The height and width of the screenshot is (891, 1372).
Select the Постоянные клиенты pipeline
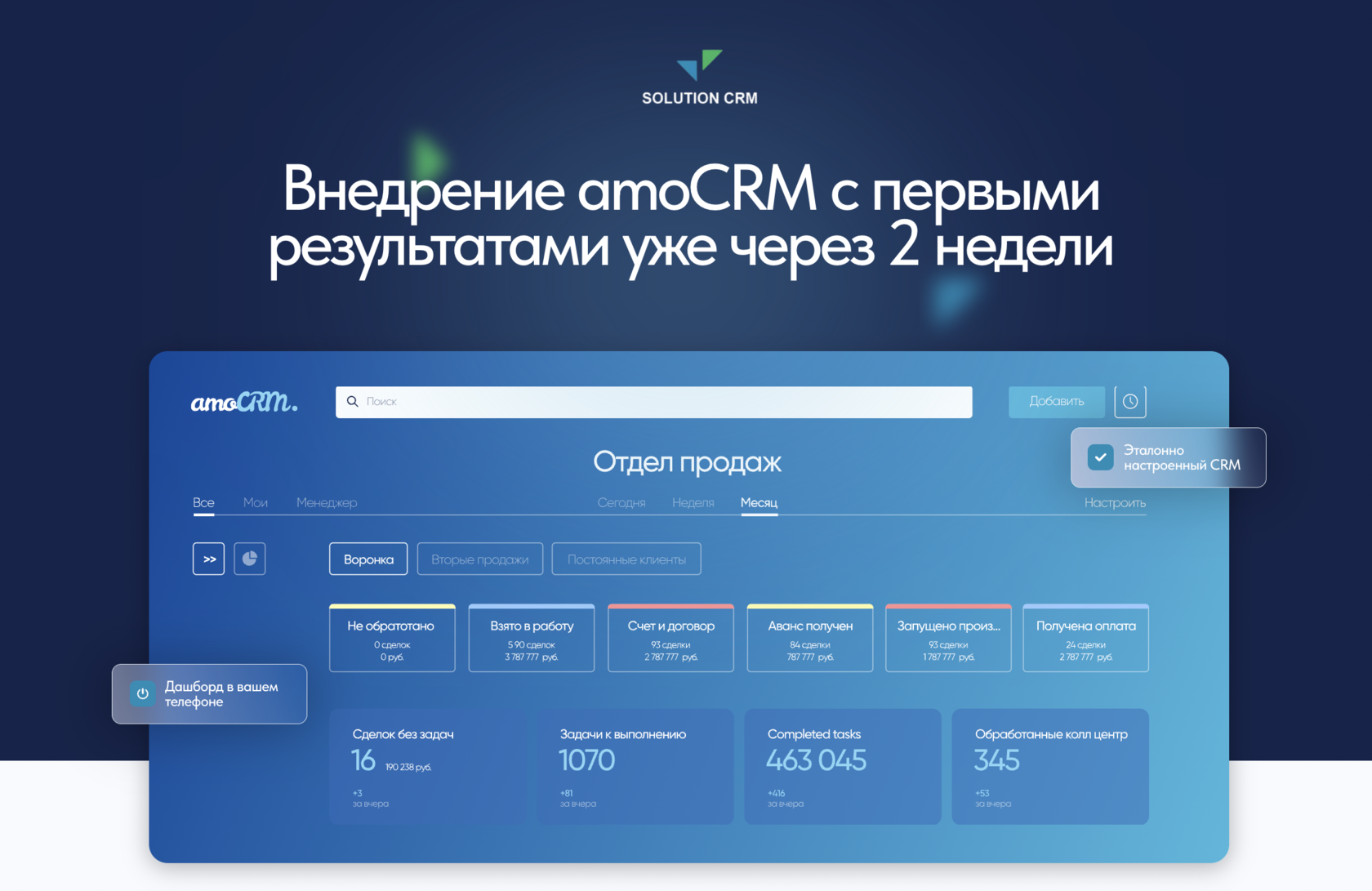626,559
